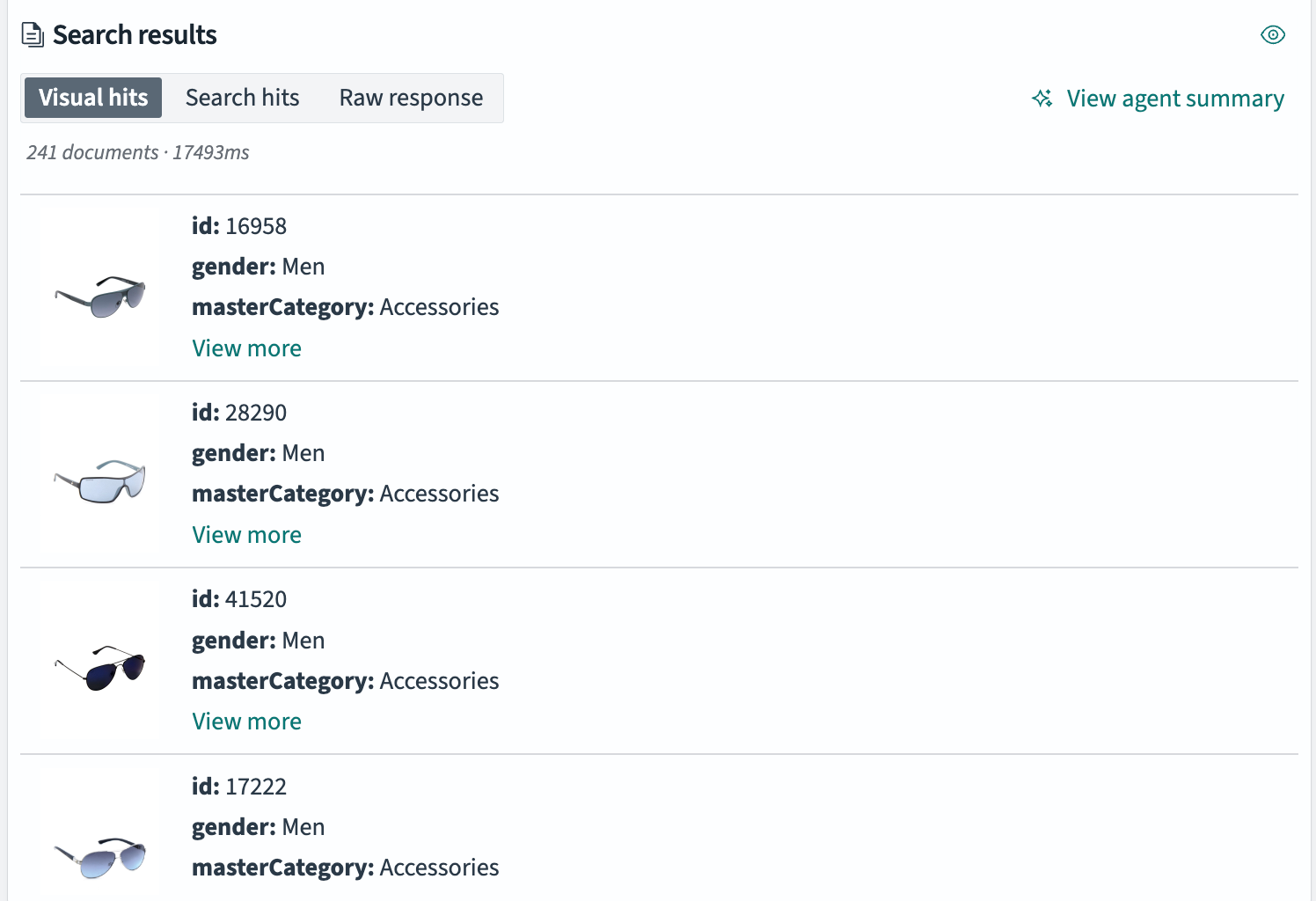Click the 241 documents count text
This screenshot has width=1316, height=901.
[92, 152]
